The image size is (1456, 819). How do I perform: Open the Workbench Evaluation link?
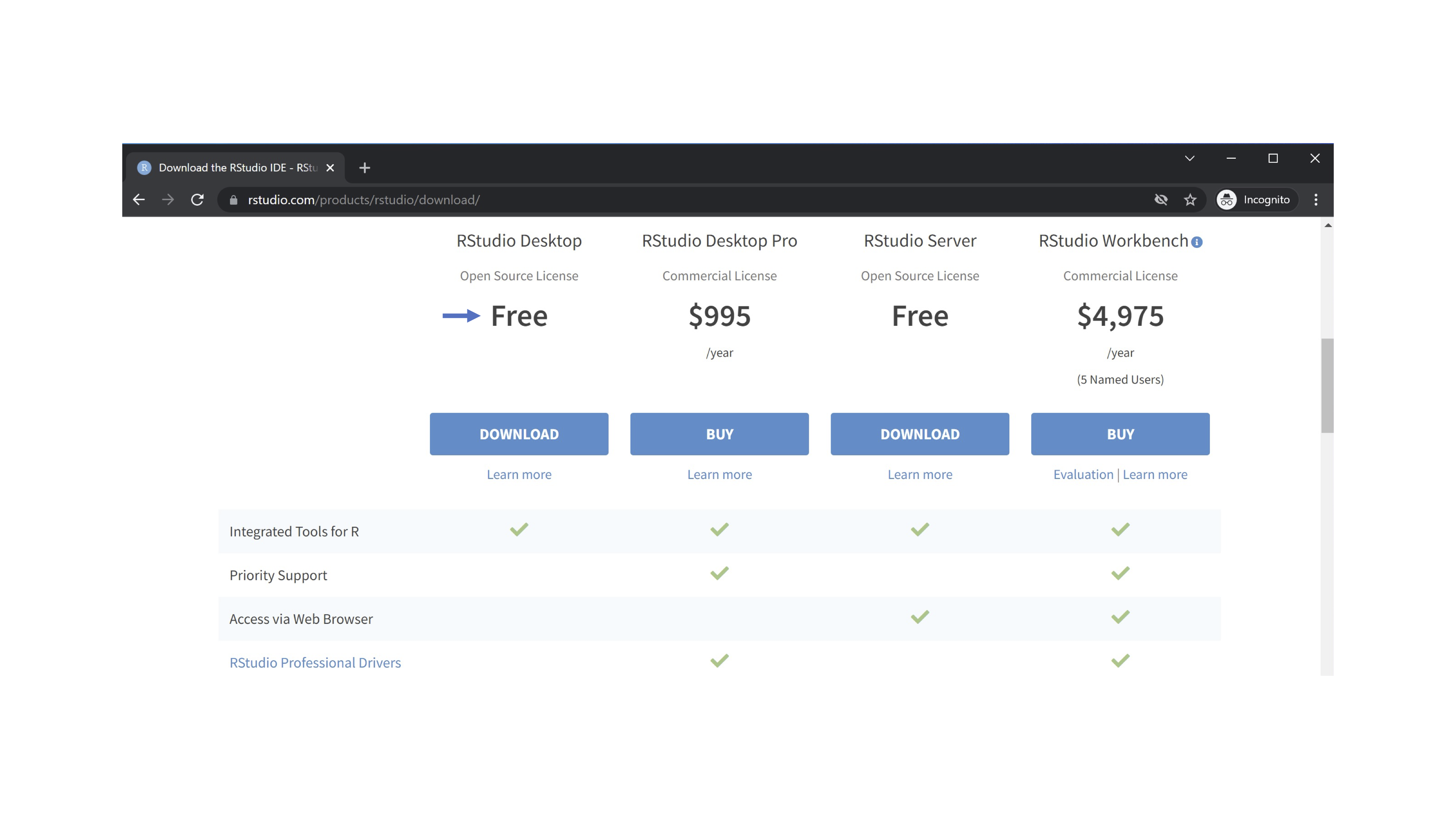coord(1083,474)
